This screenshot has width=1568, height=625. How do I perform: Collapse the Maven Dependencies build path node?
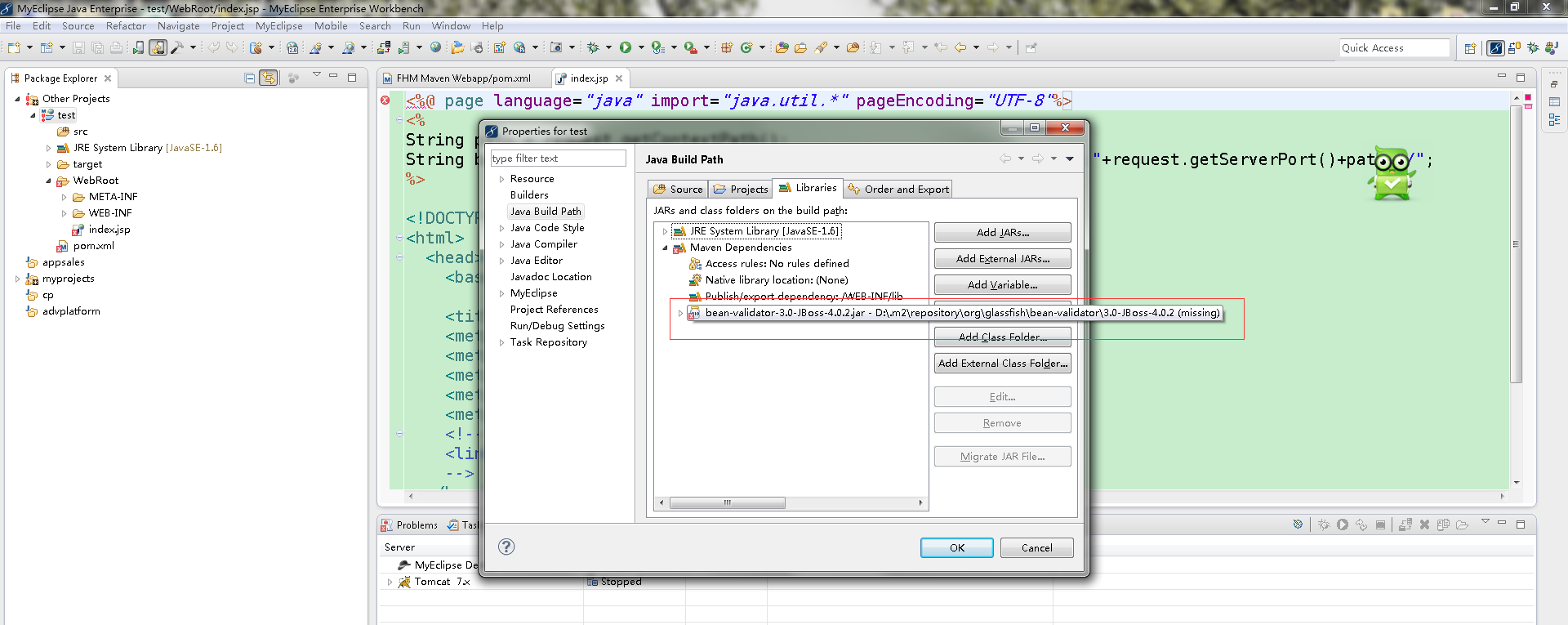(665, 248)
